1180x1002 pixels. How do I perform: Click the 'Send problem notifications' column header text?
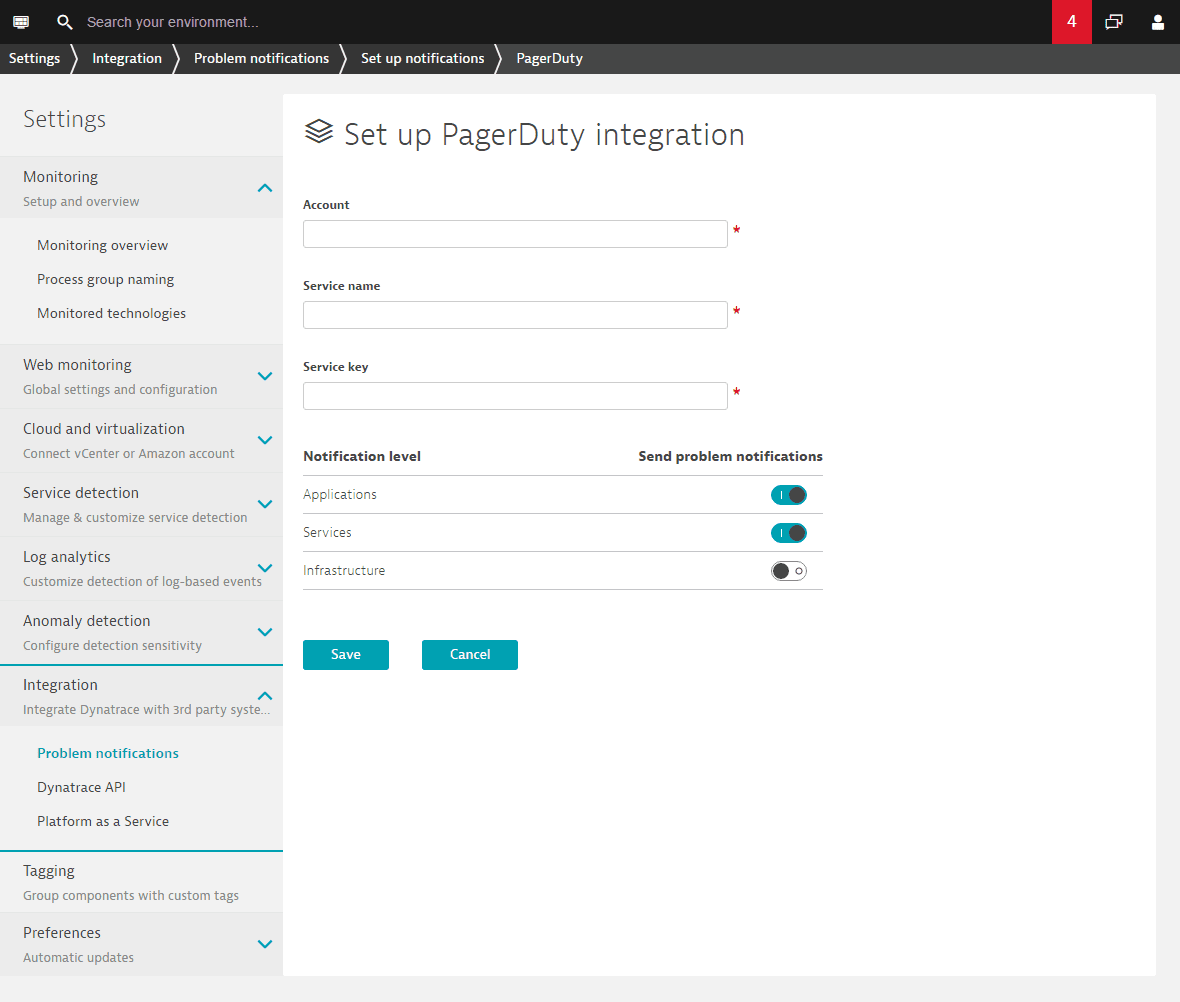tap(731, 456)
